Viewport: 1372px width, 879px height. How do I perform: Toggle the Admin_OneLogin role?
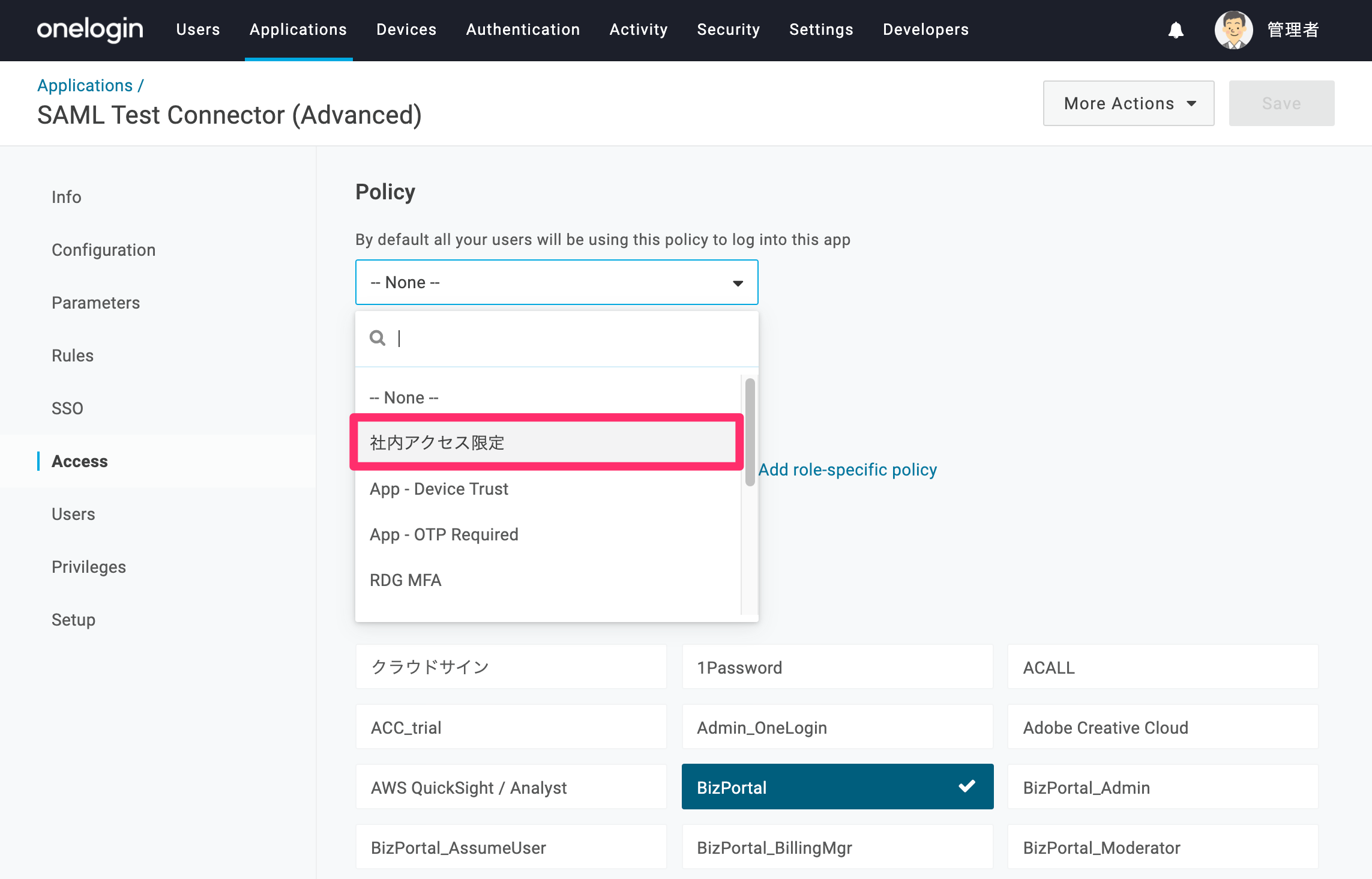(837, 726)
